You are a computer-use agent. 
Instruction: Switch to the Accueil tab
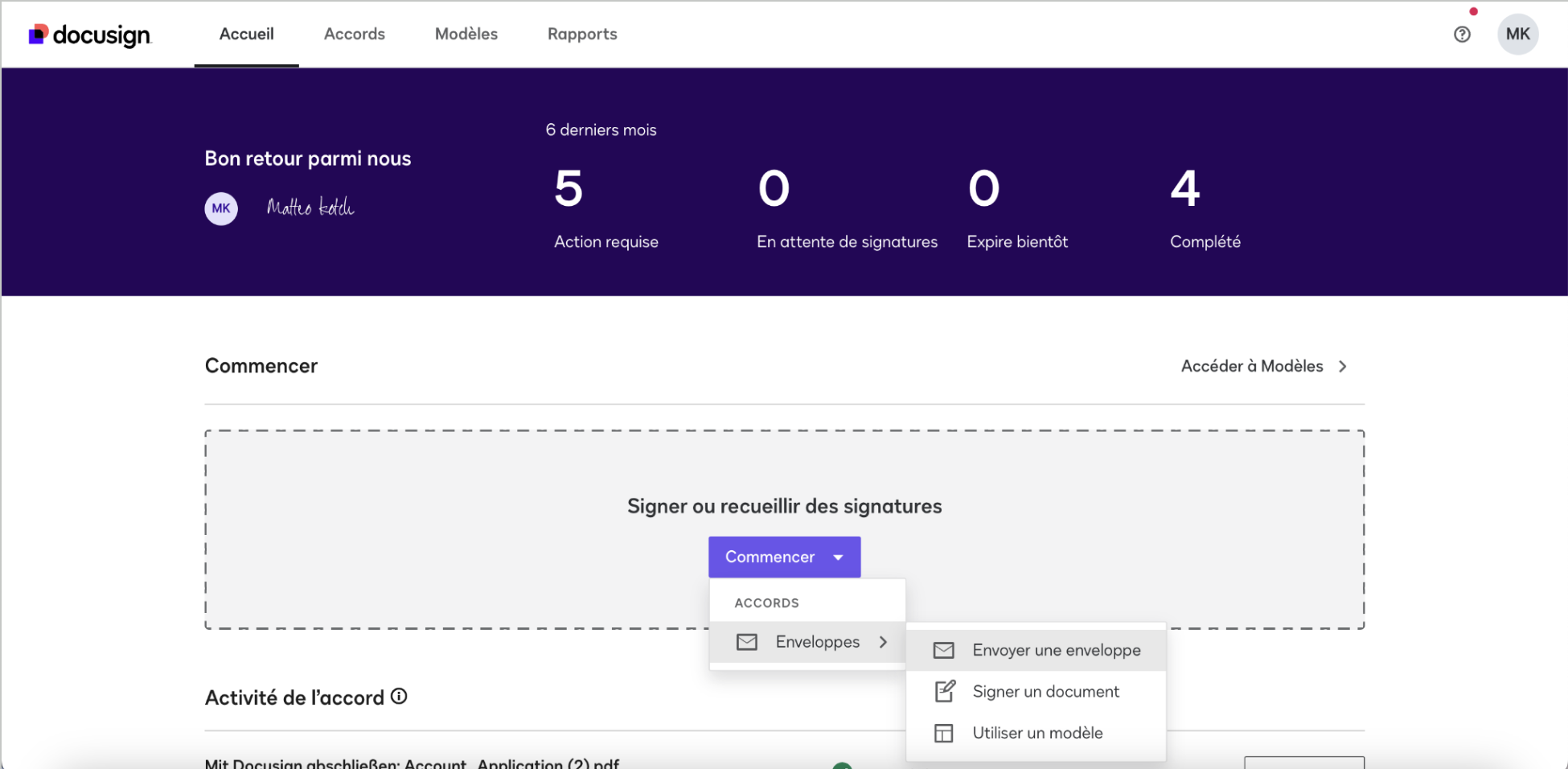[247, 34]
